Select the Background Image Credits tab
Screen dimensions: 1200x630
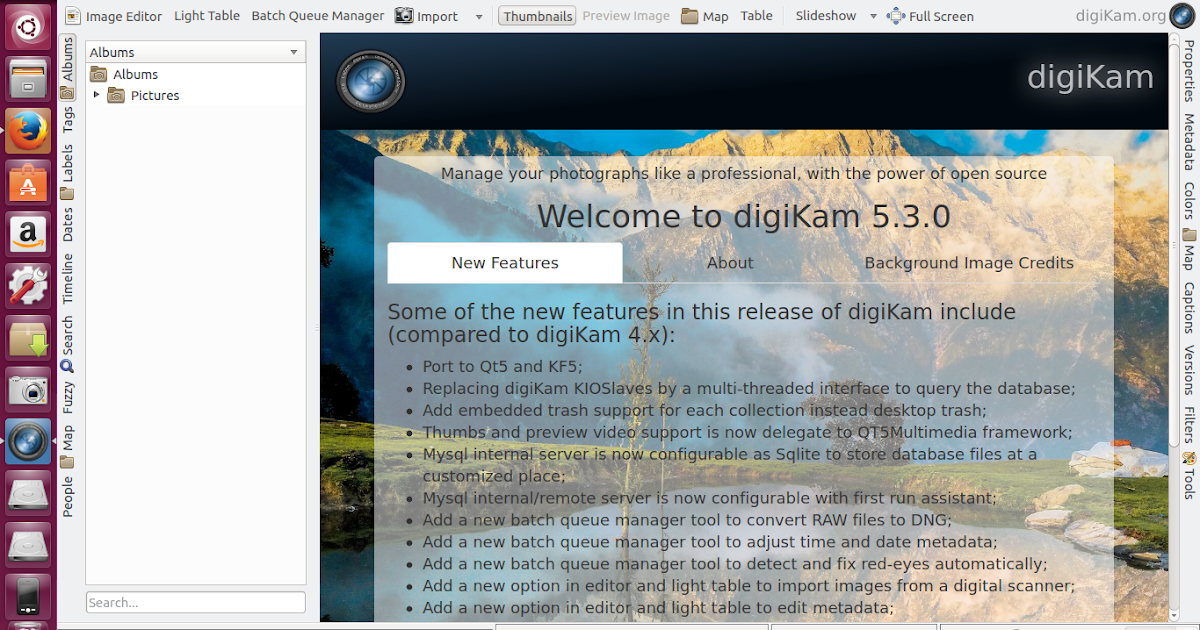[969, 263]
